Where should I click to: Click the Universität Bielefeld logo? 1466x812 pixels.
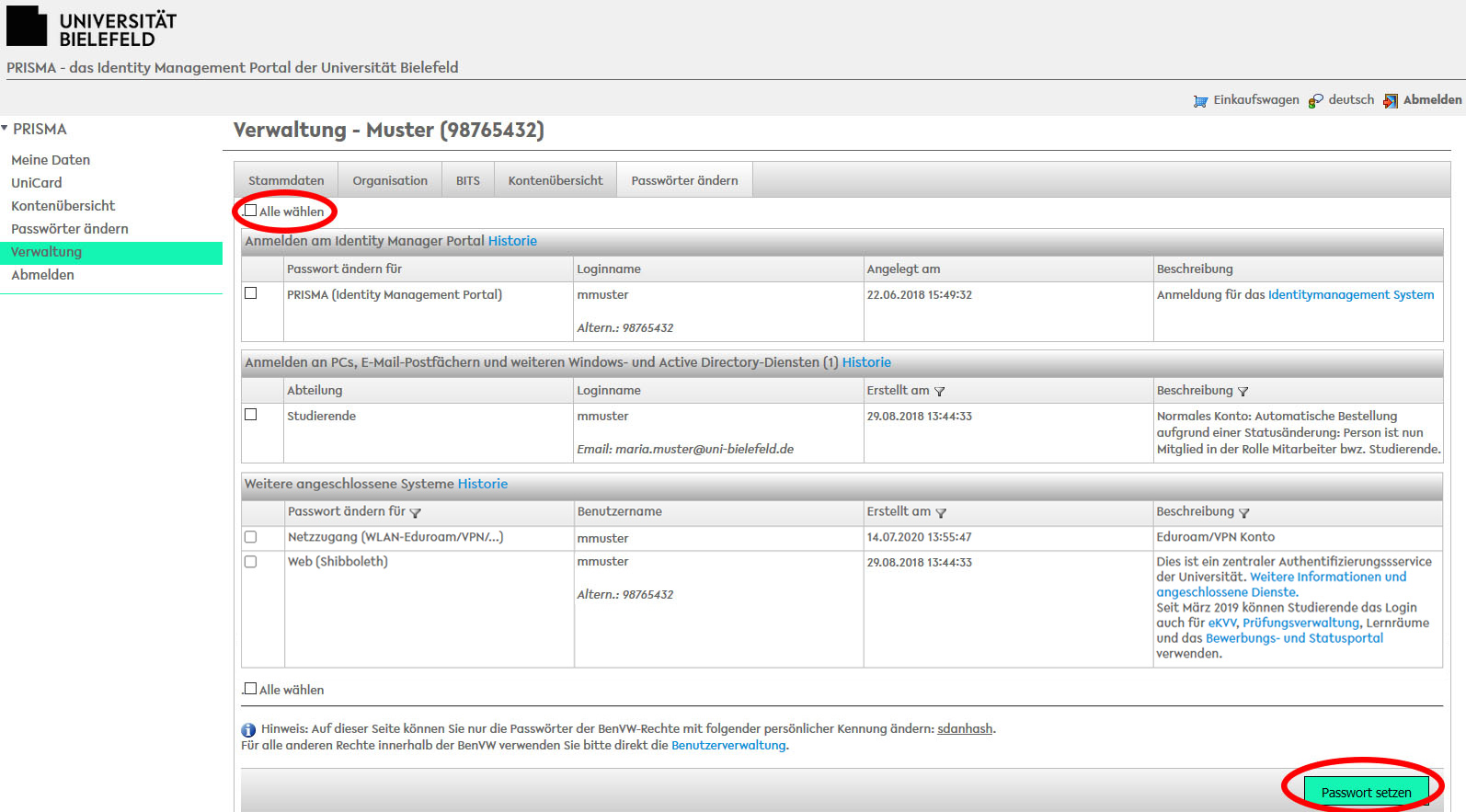[x=91, y=28]
